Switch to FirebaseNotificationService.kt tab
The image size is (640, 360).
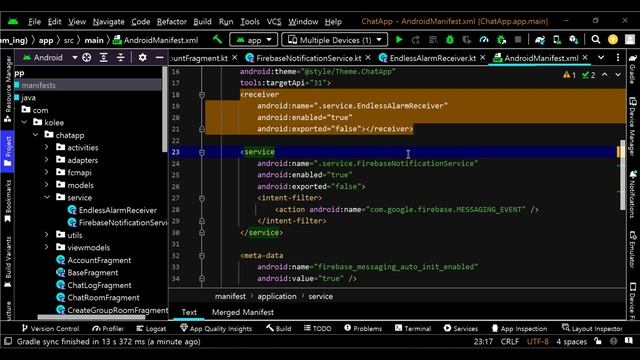tap(308, 58)
